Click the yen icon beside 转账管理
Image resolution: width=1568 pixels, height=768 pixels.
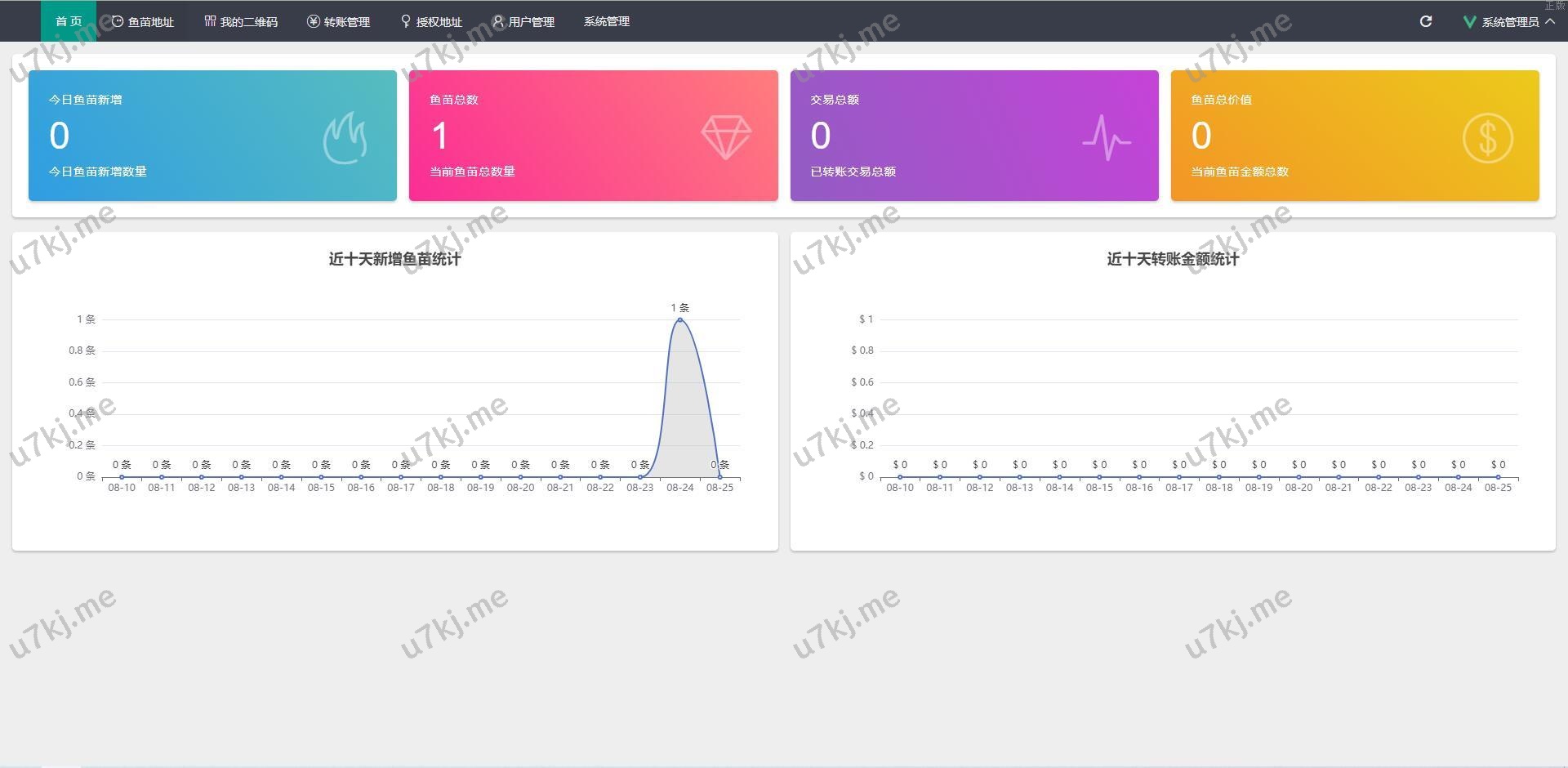tap(313, 21)
